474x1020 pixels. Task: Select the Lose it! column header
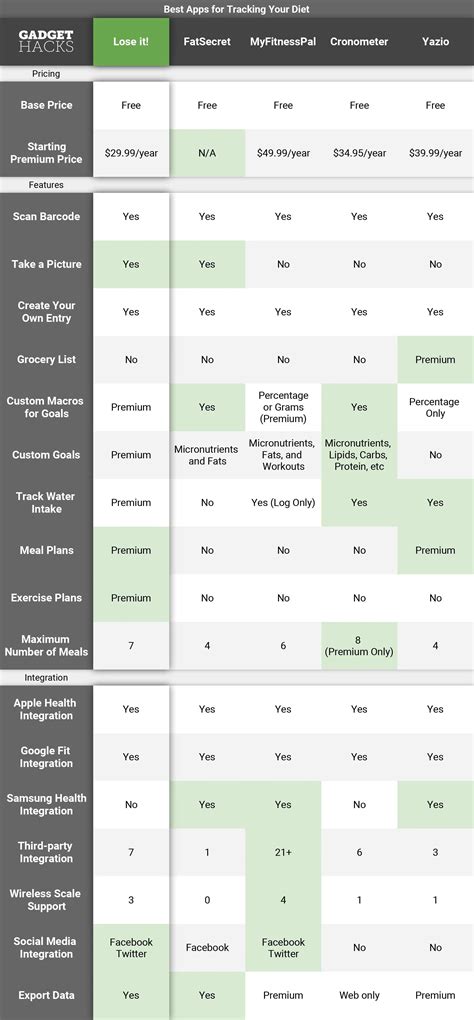(x=131, y=42)
